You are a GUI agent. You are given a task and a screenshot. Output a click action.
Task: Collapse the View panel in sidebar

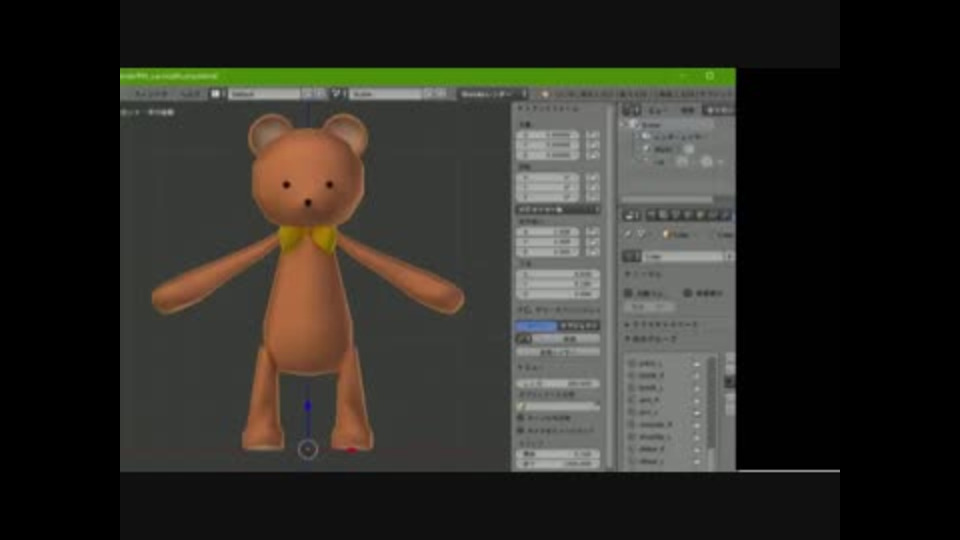(x=530, y=369)
